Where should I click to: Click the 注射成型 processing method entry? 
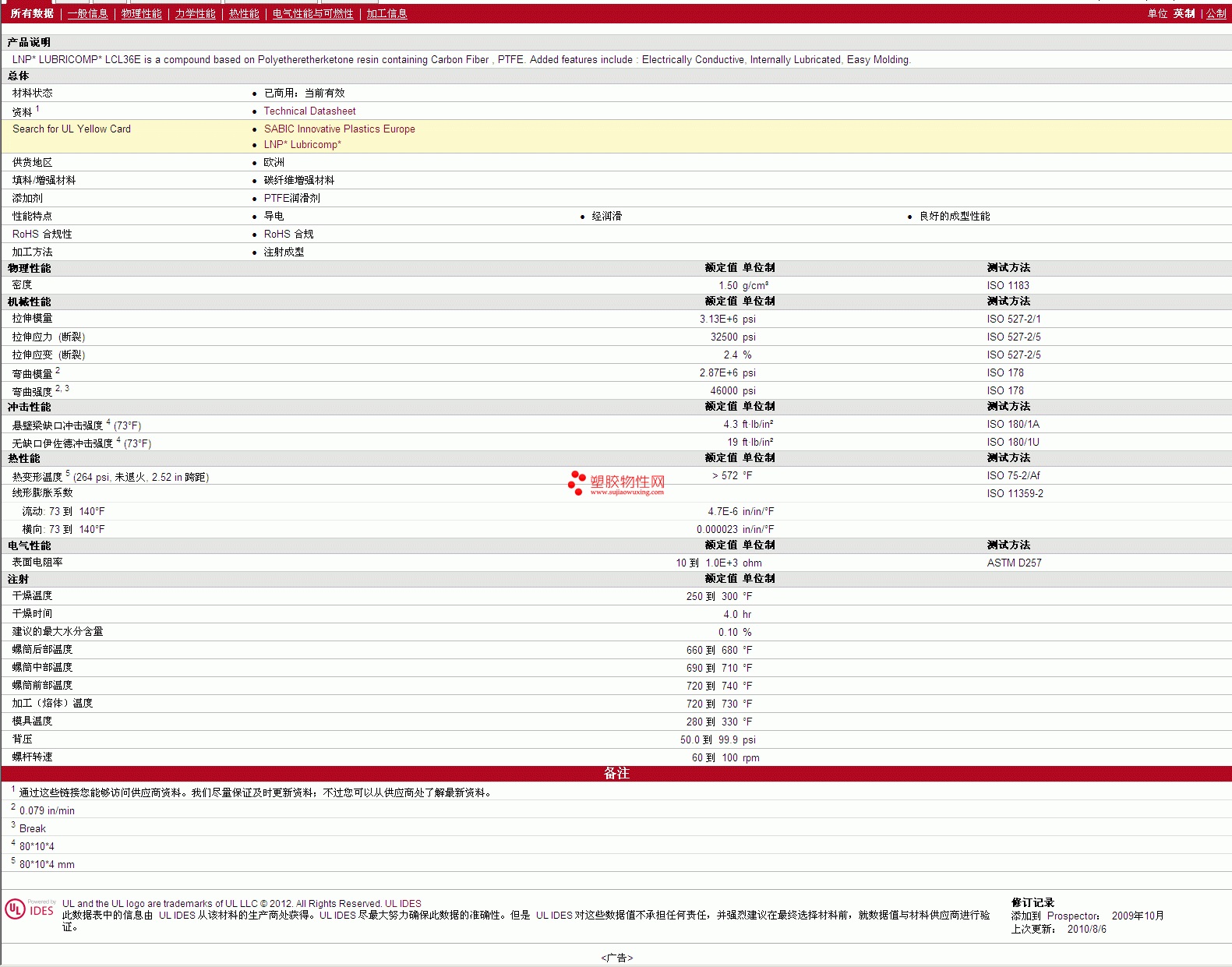284,252
